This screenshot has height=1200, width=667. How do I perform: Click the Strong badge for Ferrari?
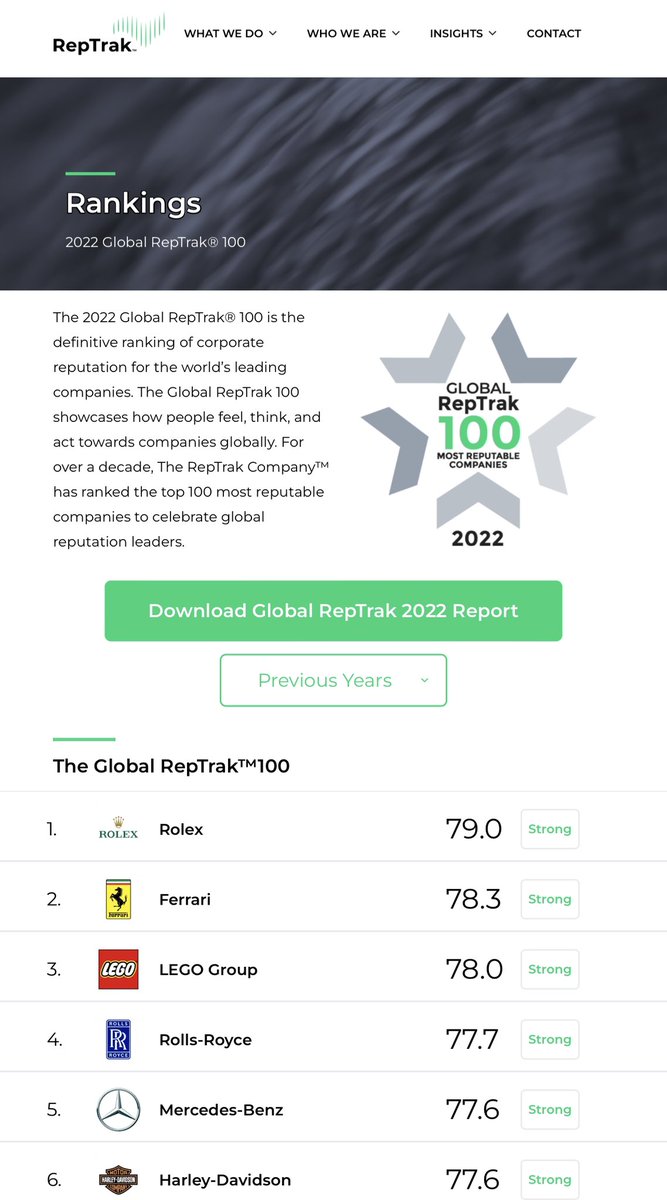550,899
